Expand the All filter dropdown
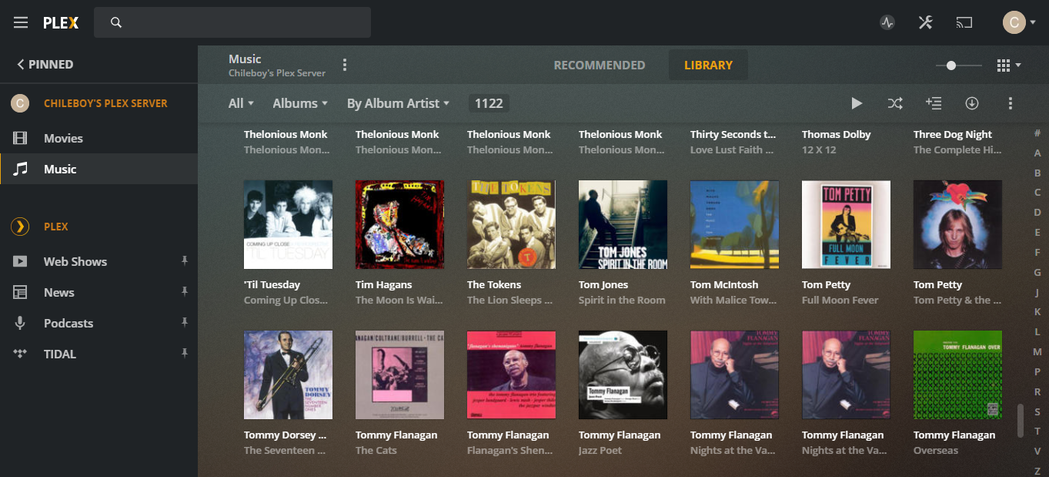Viewport: 1049px width, 477px height. click(x=241, y=103)
